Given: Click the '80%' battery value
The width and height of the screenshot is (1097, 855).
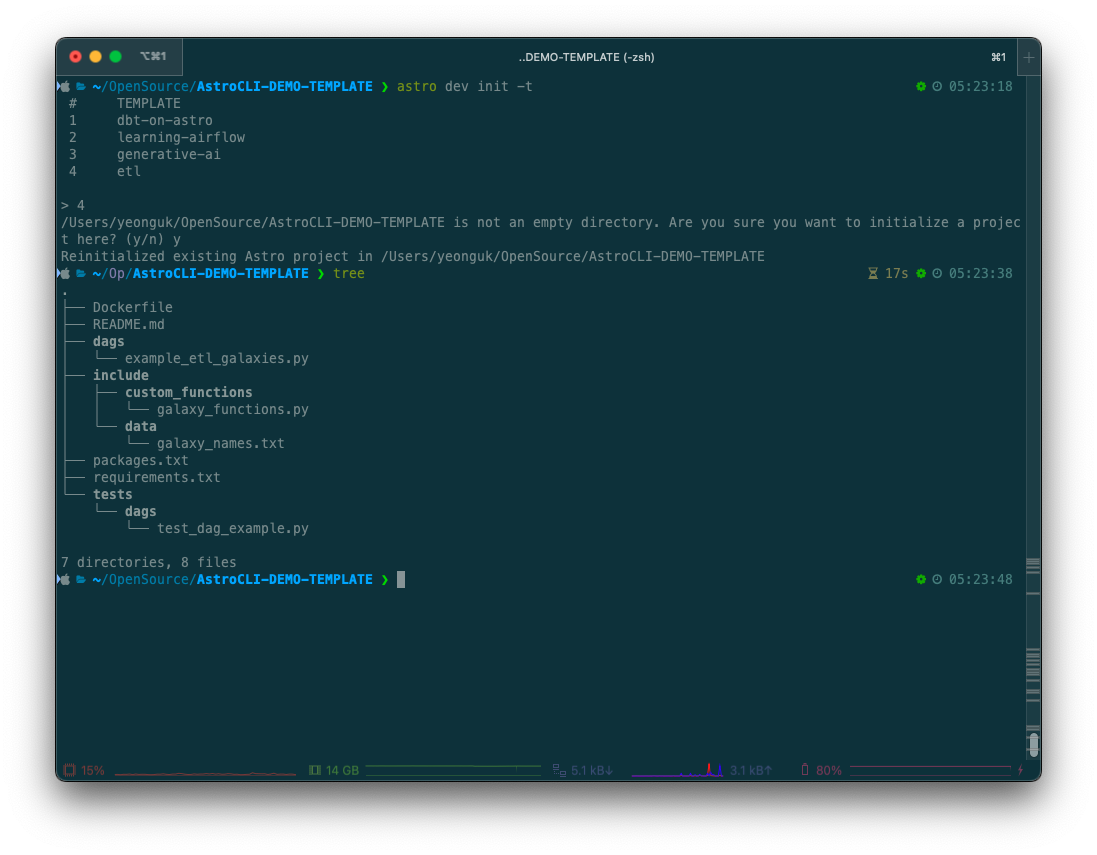Looking at the screenshot, I should point(828,770).
